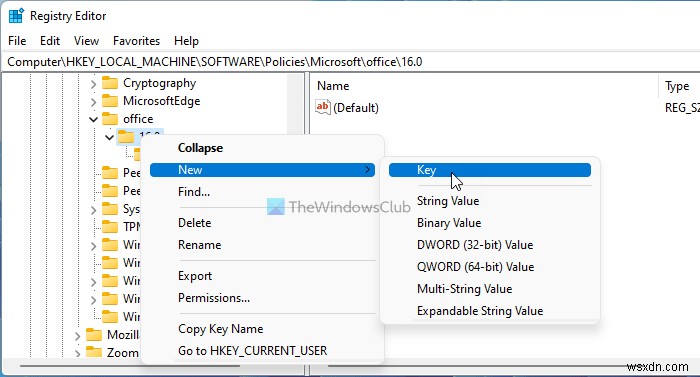Viewport: 700px width, 377px height.
Task: Open the New submenu entry
Action: point(262,170)
